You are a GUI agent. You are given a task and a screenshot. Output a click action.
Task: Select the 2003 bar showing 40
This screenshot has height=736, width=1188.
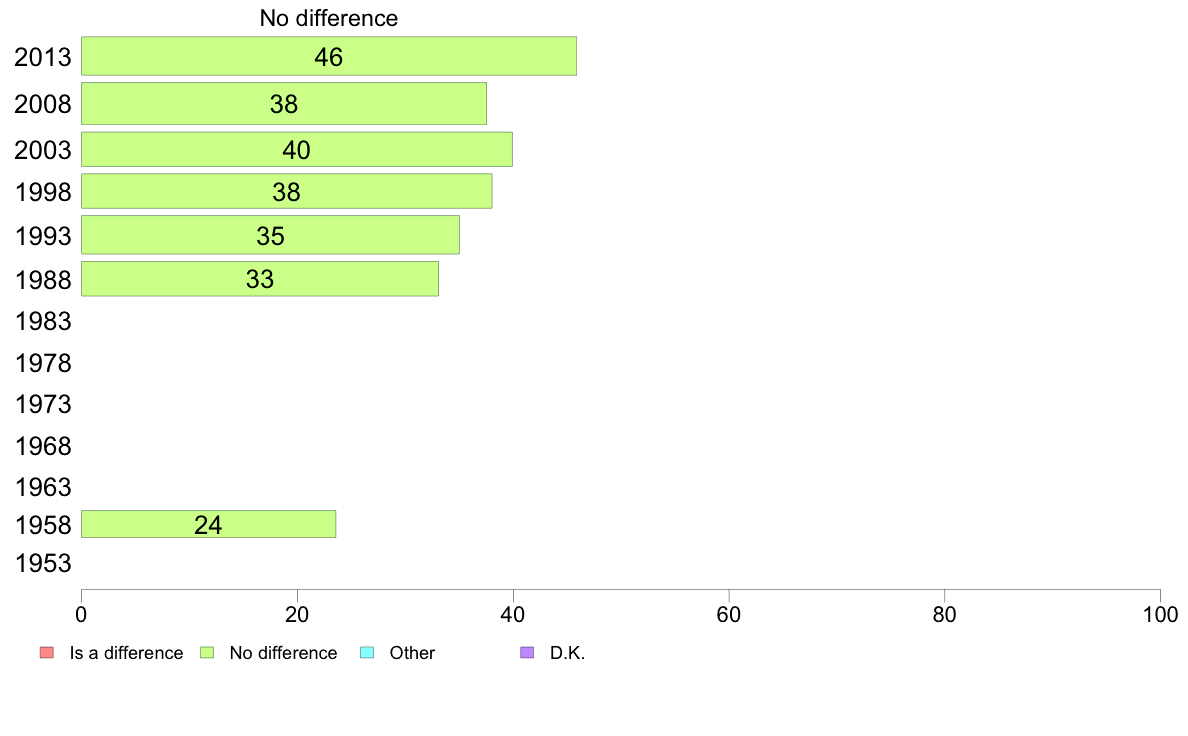tap(296, 149)
